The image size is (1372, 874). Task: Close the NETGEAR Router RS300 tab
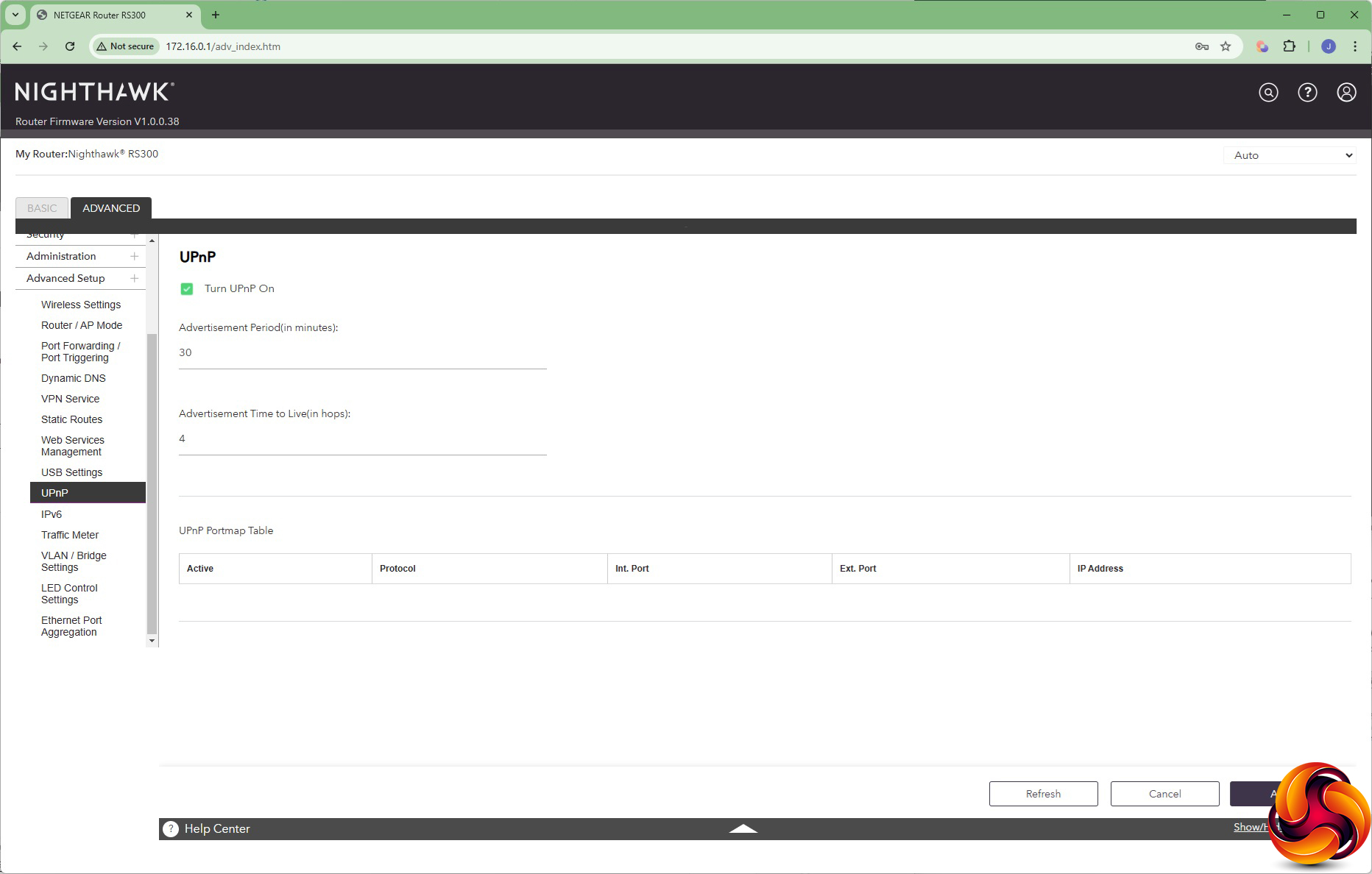[x=189, y=15]
